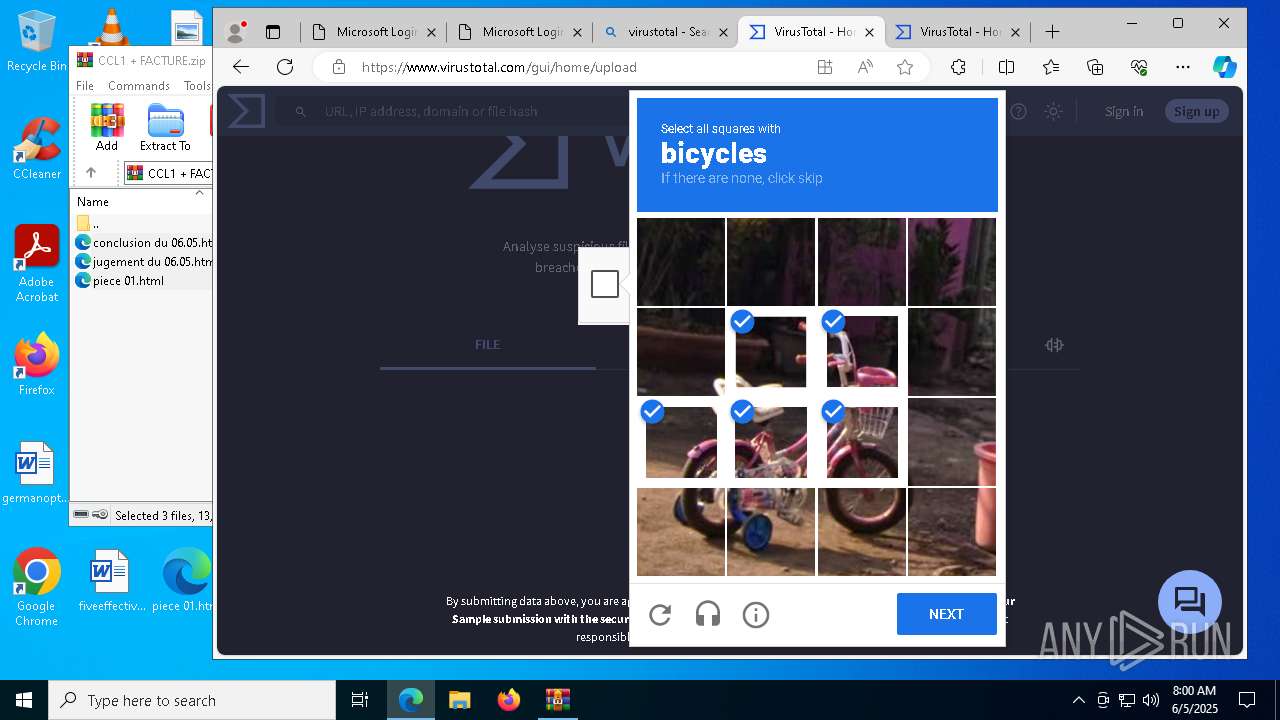Open Task View from taskbar
The width and height of the screenshot is (1280, 720).
click(360, 700)
